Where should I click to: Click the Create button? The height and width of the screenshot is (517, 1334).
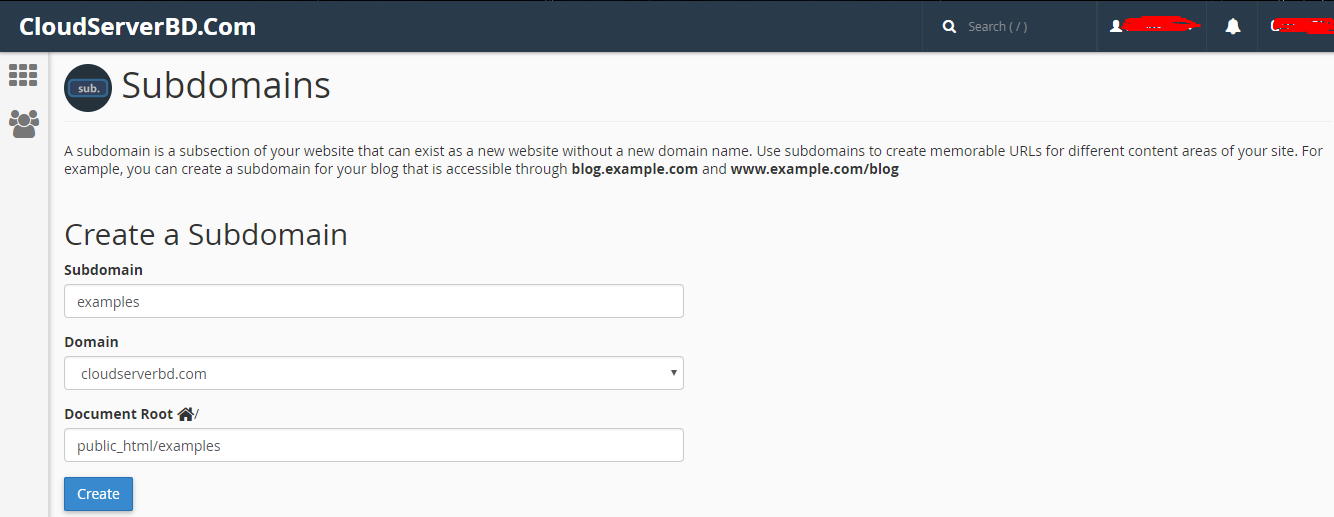pos(98,494)
